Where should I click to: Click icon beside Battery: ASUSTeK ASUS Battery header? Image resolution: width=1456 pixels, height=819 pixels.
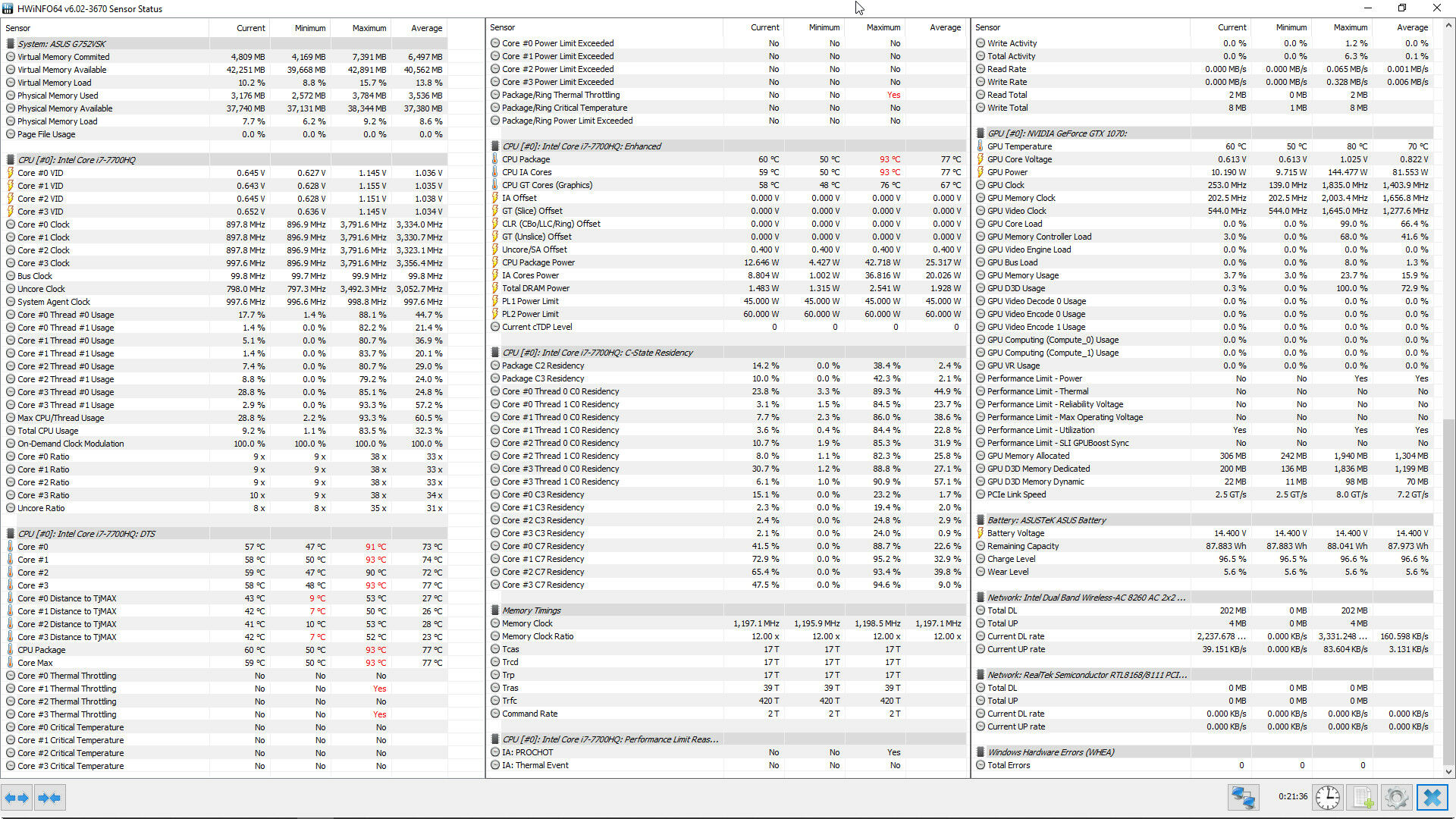981,520
